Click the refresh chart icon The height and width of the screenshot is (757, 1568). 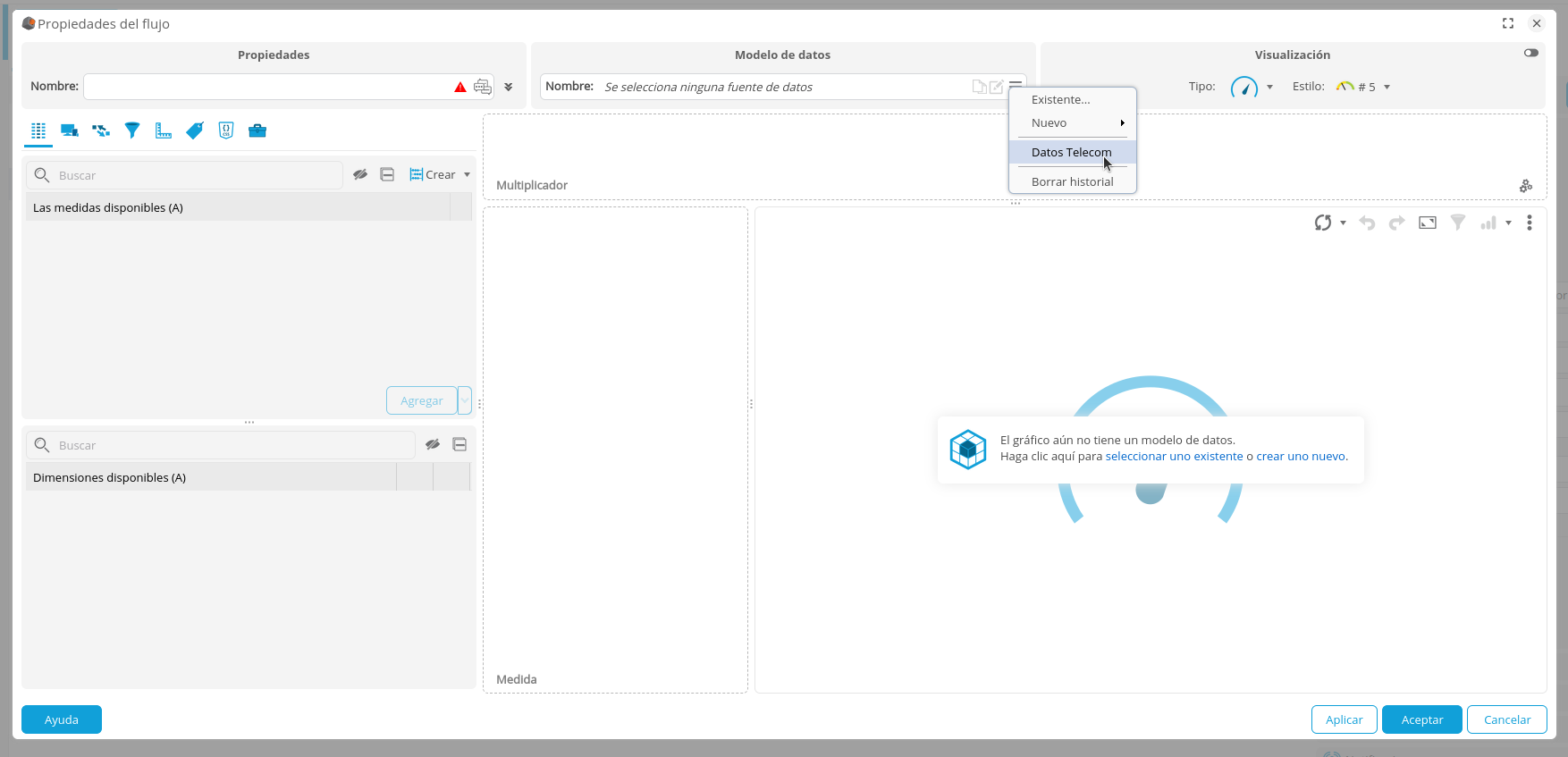1322,223
